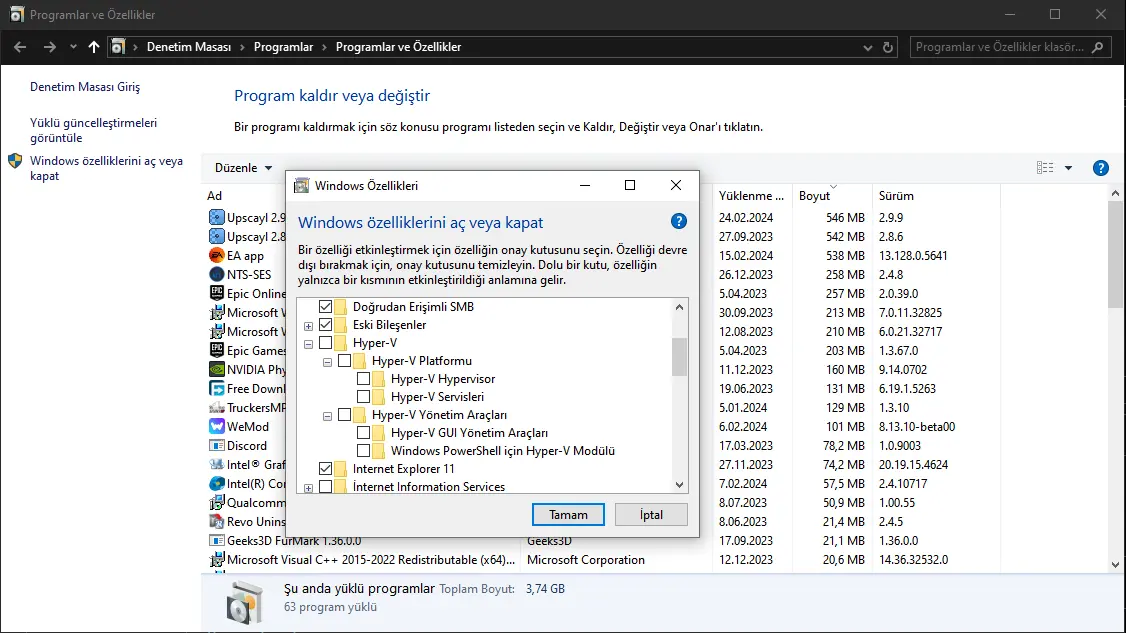
Task: Uncheck Eski Bileşenler checkbox
Action: (325, 325)
